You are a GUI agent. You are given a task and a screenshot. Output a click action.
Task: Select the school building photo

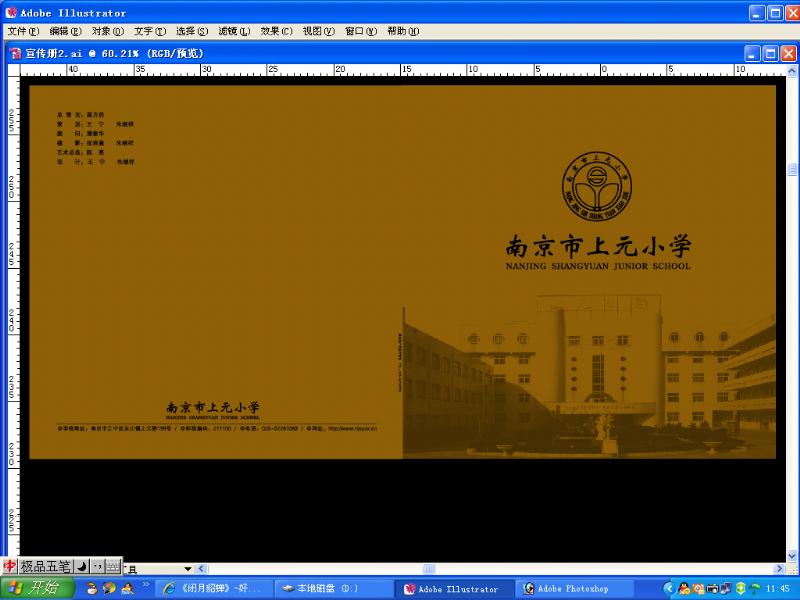589,376
